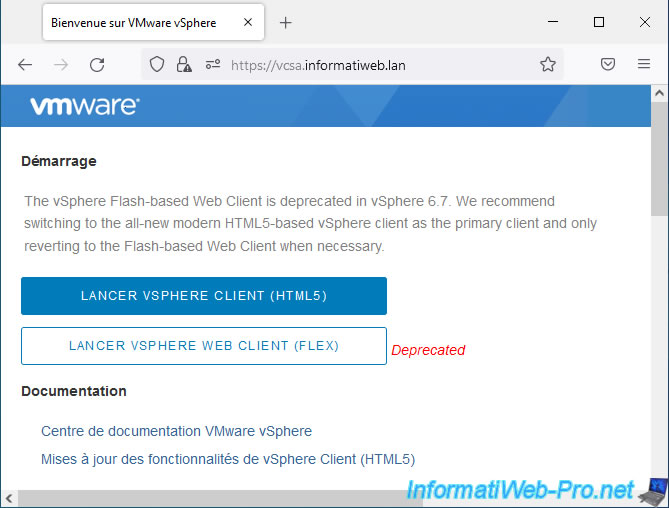Close the browser window

click(645, 22)
